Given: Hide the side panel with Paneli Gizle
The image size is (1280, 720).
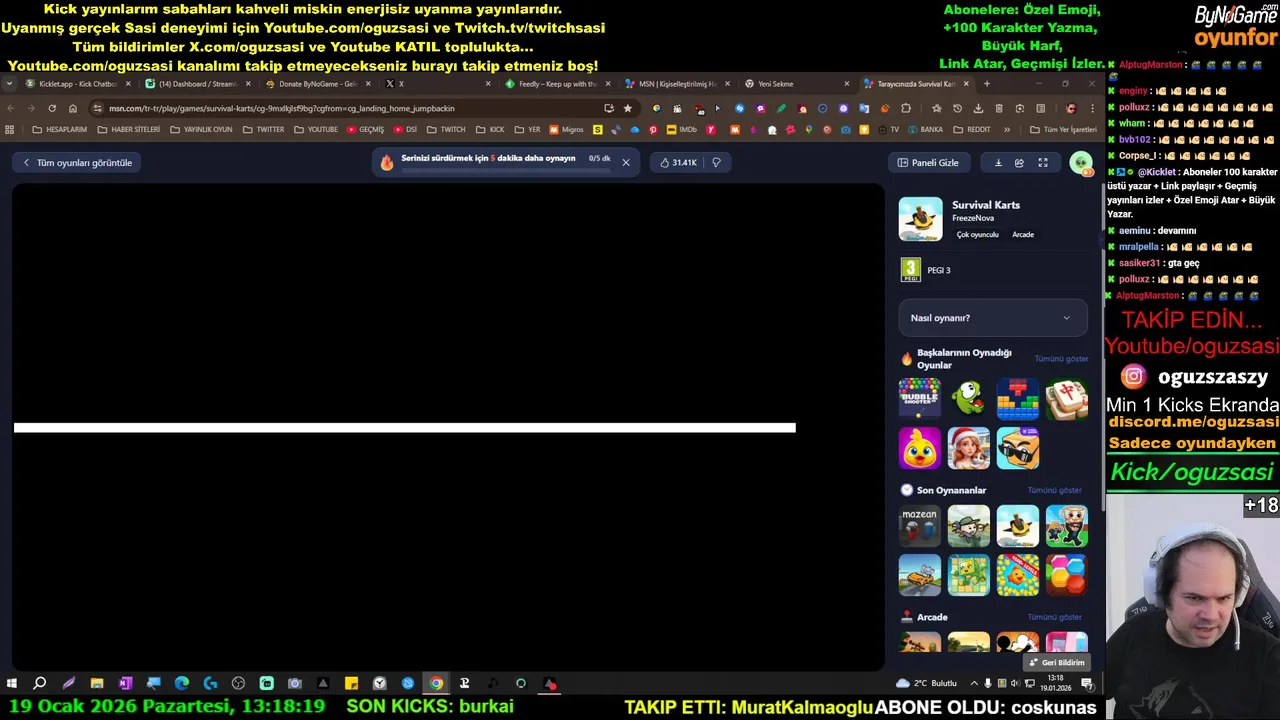Looking at the screenshot, I should (928, 163).
